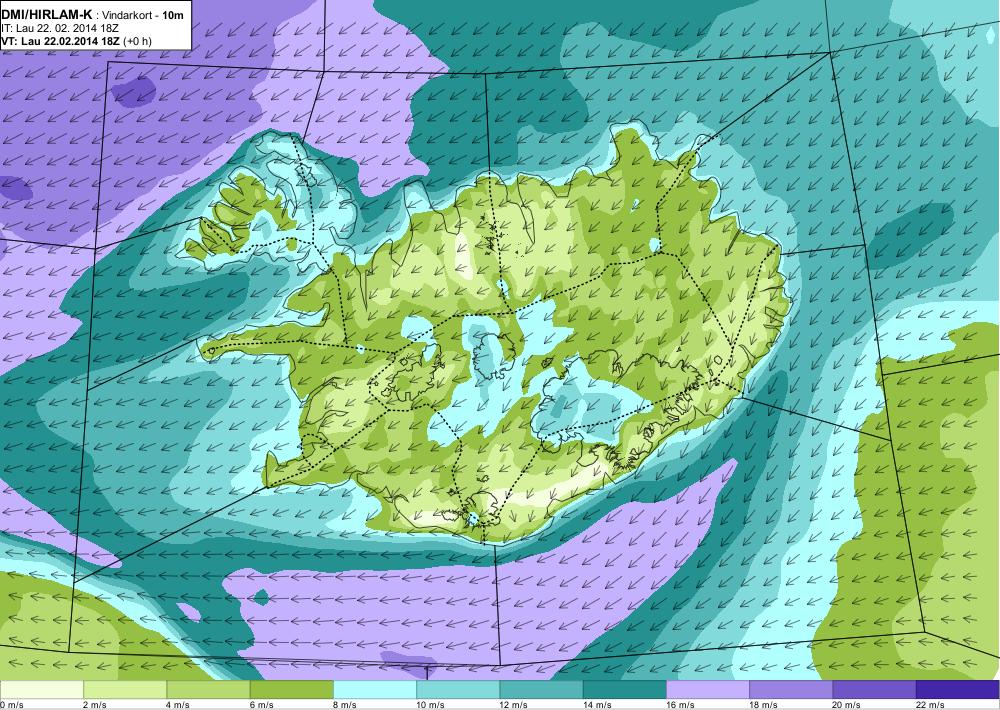This screenshot has width=1000, height=710.
Task: Click the legend swatch between 0 and 2 m/s
Action: point(41,690)
